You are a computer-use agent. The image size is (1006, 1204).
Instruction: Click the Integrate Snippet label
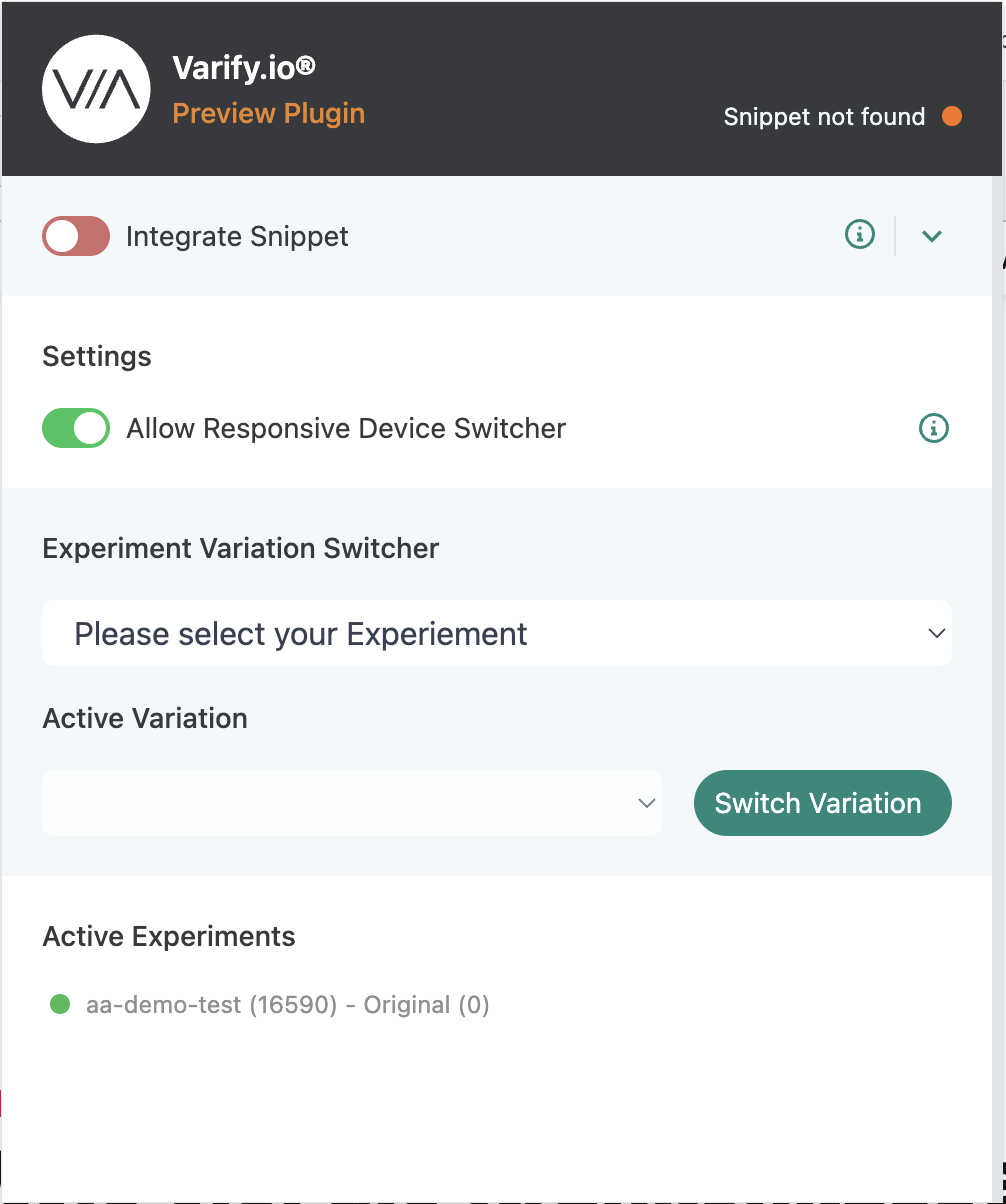[x=237, y=237]
